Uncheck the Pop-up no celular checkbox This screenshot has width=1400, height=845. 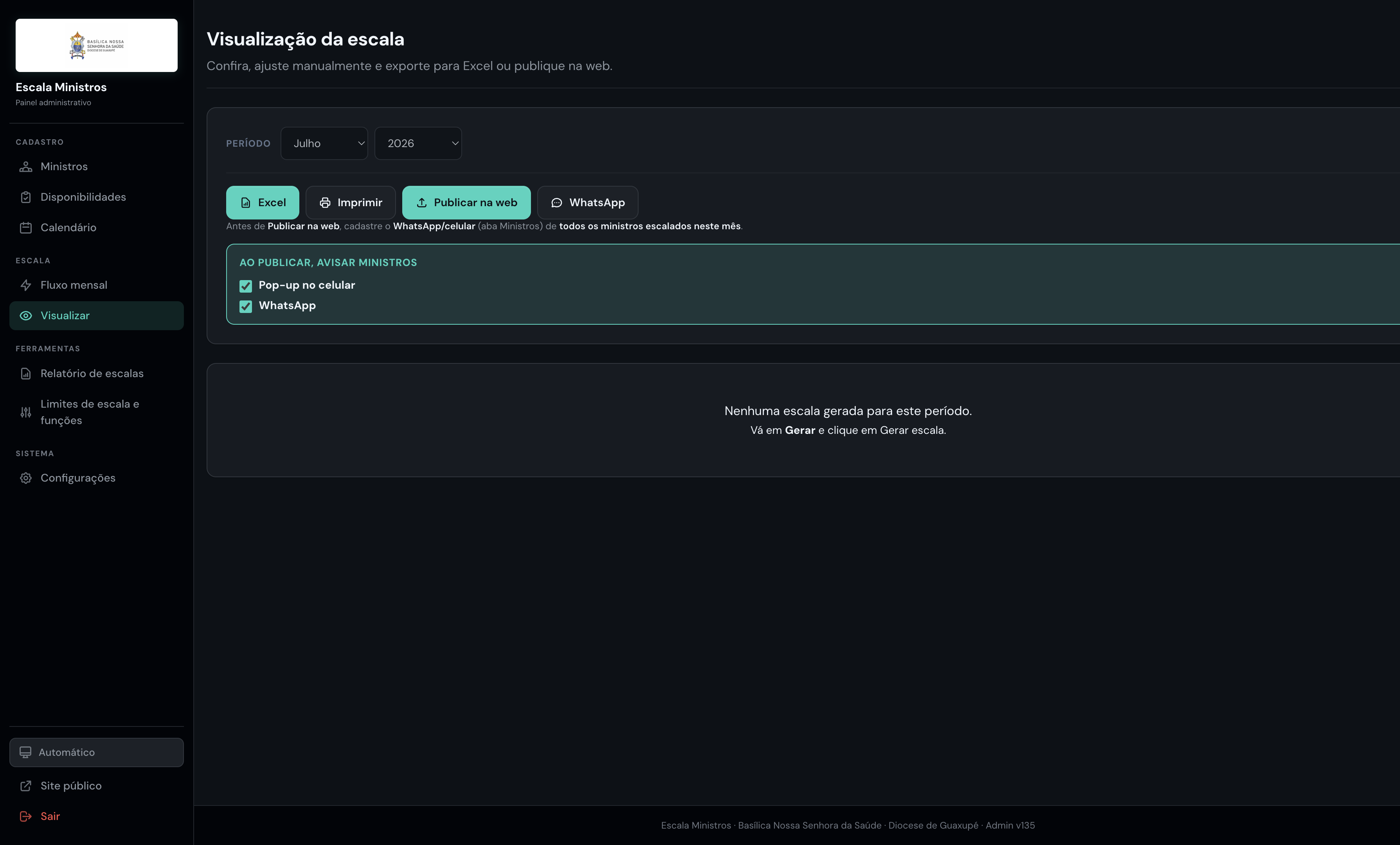click(245, 286)
